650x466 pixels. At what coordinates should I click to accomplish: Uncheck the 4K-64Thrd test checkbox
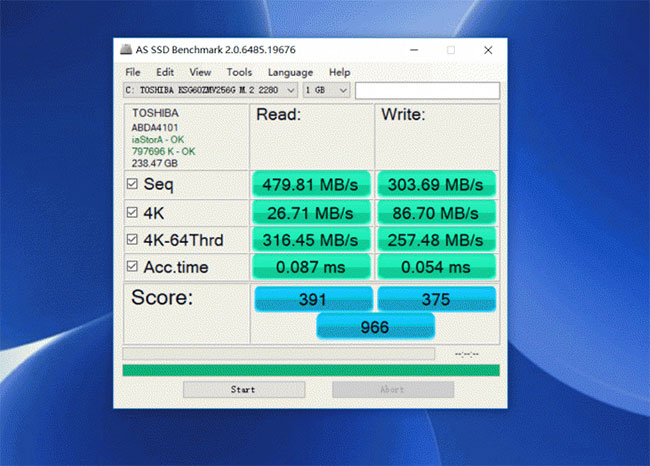pos(132,240)
